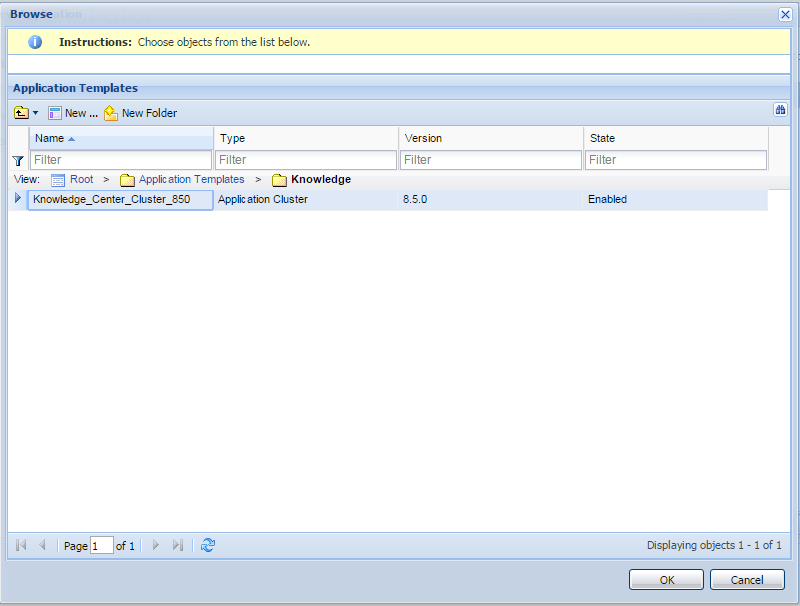Image resolution: width=800 pixels, height=606 pixels.
Task: Click the up-folder navigation icon
Action: click(x=21, y=113)
